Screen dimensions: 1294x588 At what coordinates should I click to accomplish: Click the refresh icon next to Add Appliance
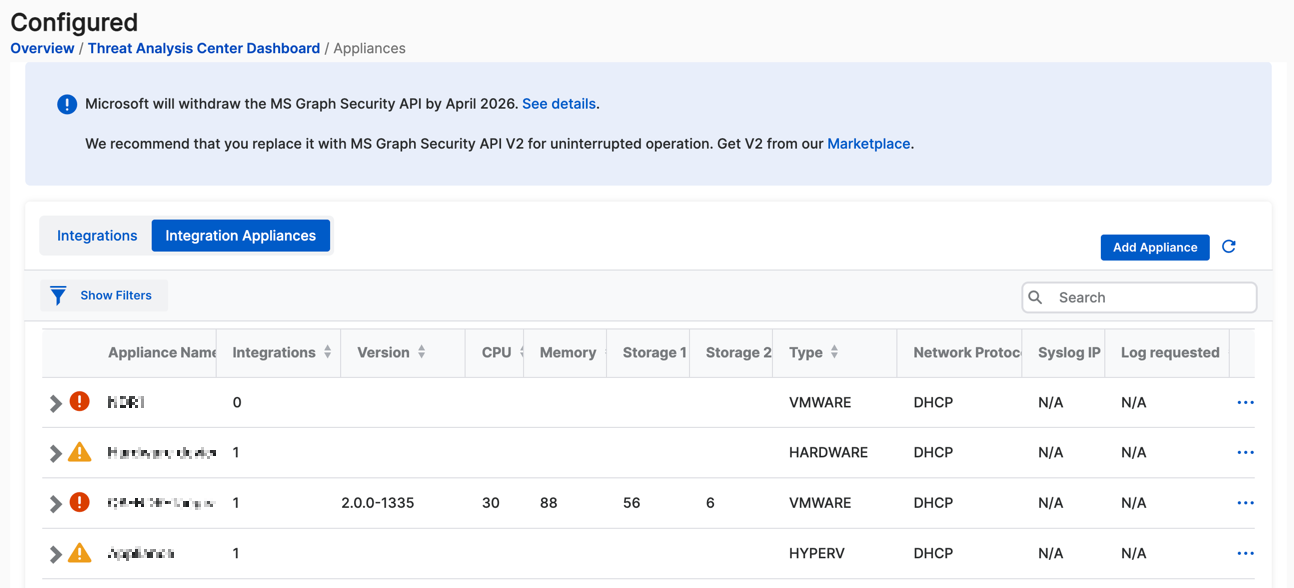click(x=1229, y=247)
